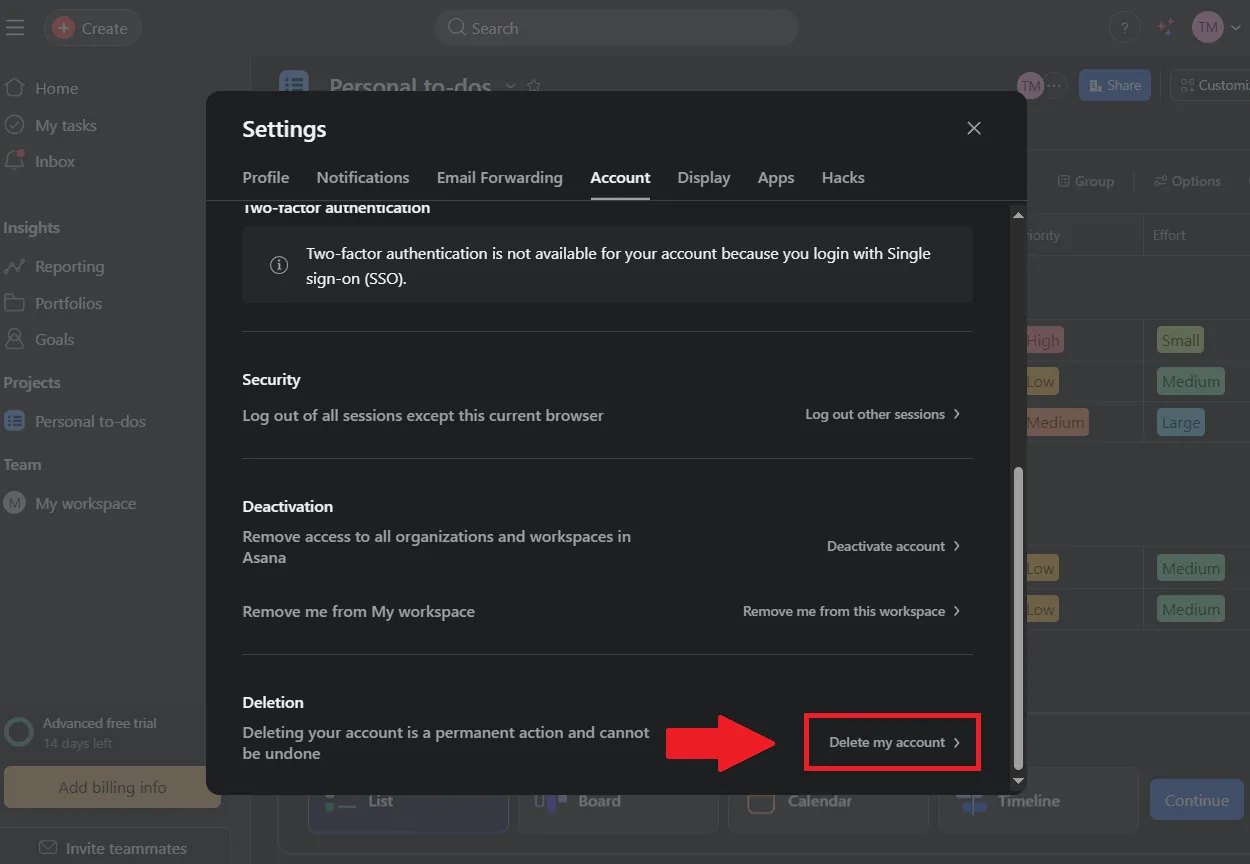This screenshot has width=1250, height=864.
Task: Open the project title dropdown chevron
Action: (x=510, y=86)
